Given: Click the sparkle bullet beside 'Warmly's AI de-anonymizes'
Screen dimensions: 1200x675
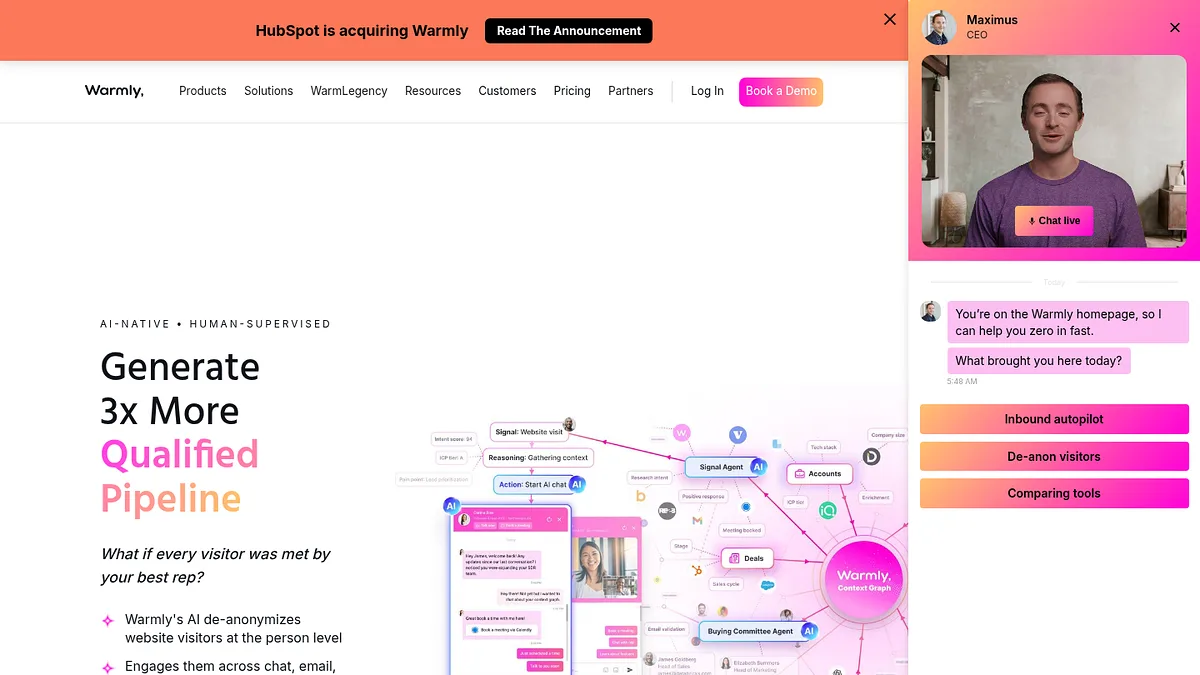Looking at the screenshot, I should click(108, 621).
